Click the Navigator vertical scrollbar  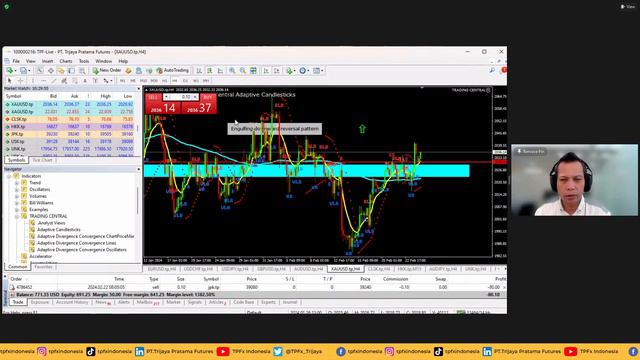coord(138,200)
